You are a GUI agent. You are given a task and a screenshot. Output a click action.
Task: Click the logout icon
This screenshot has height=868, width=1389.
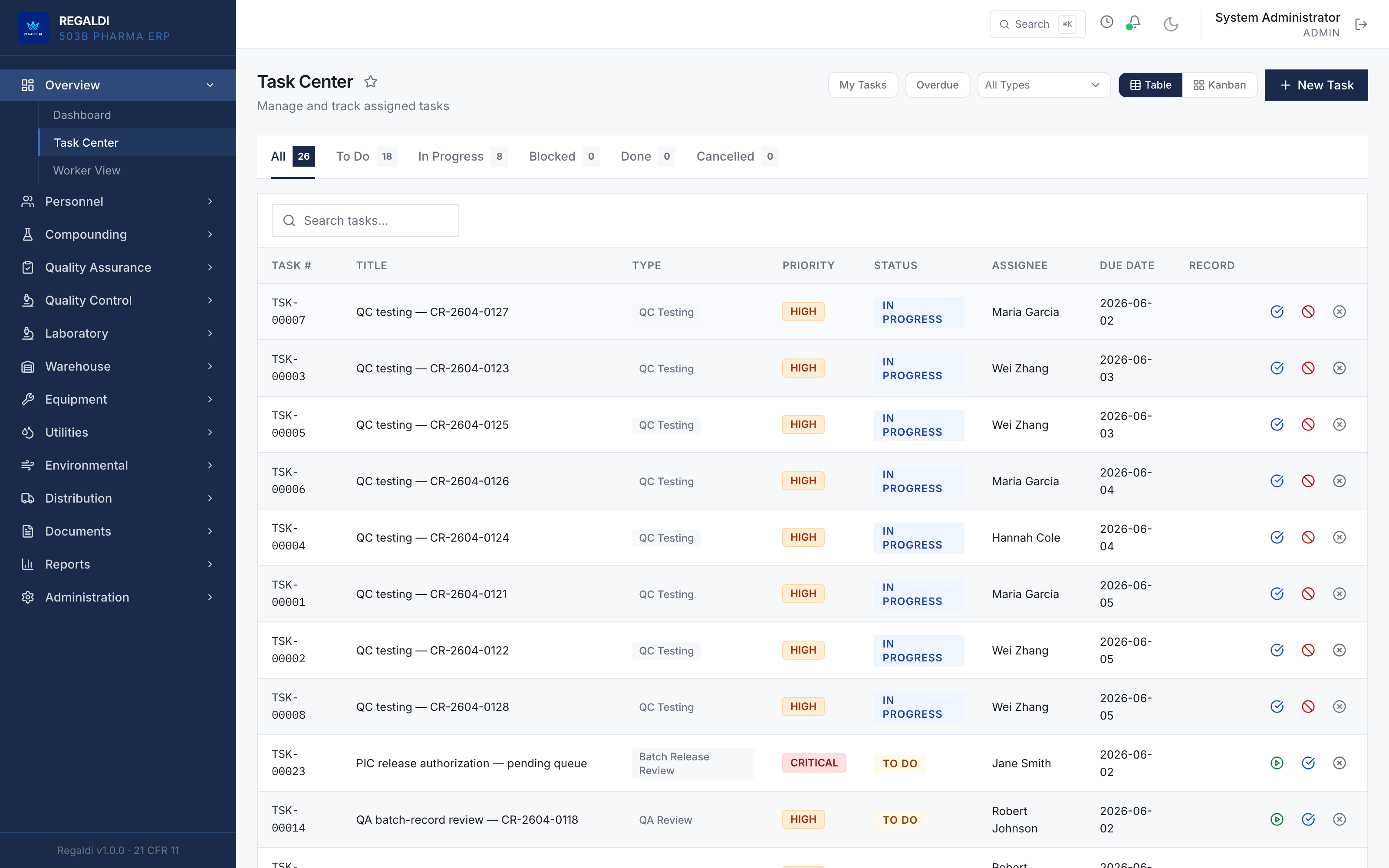pyautogui.click(x=1361, y=24)
